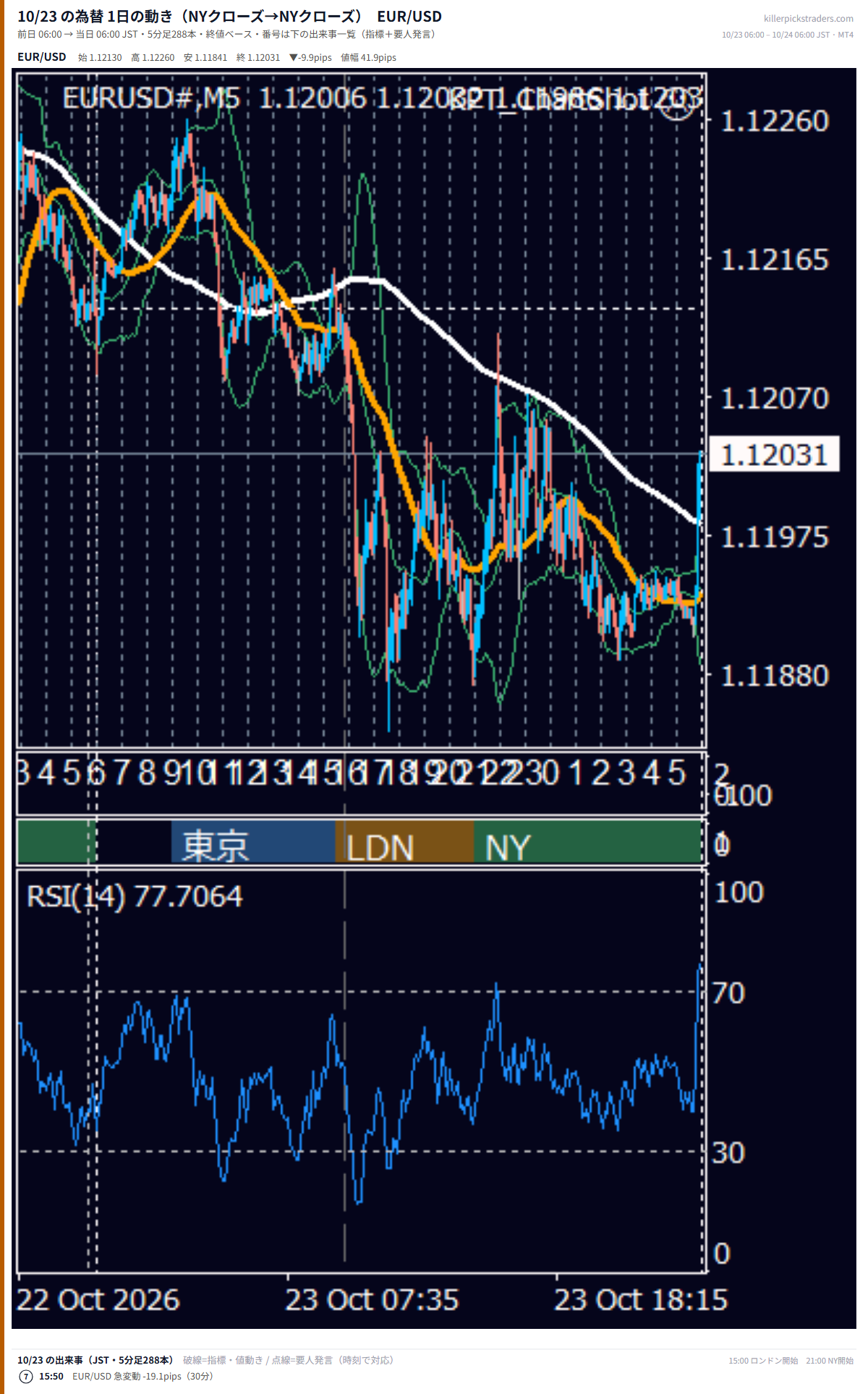868x1394 pixels.
Task: Click the RSI 100 axis label
Action: tap(739, 892)
